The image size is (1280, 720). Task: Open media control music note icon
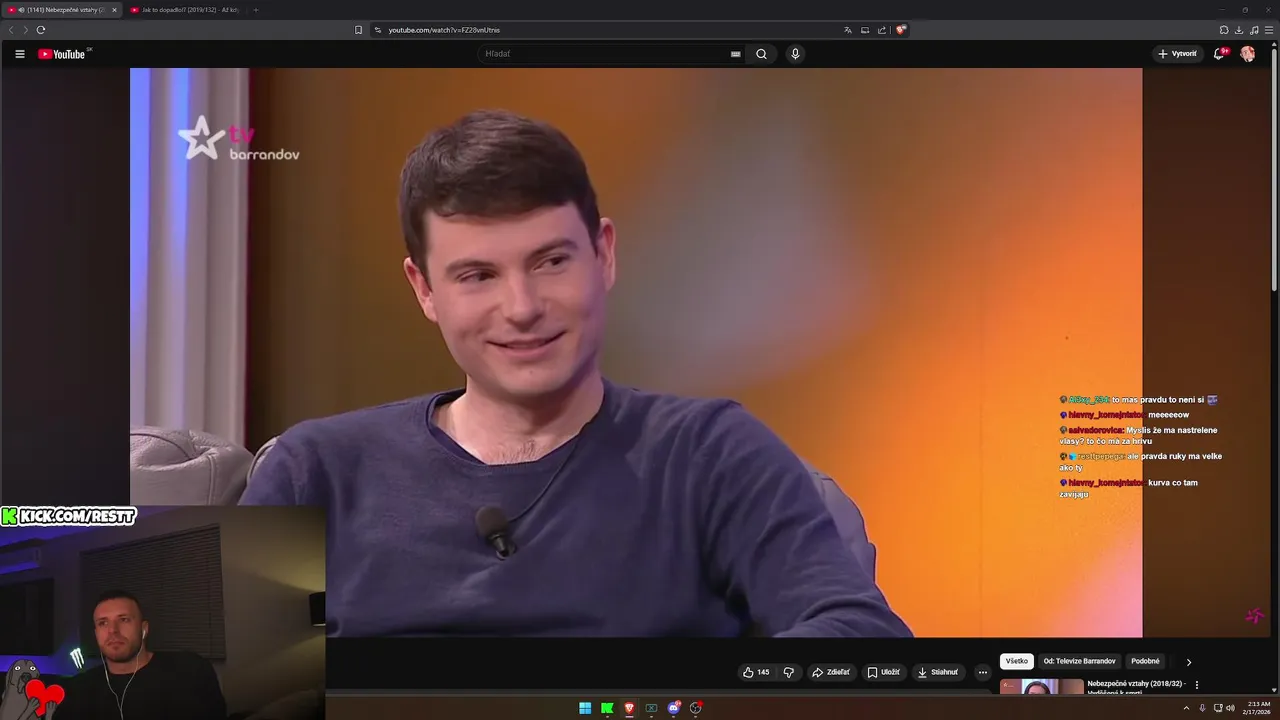pyautogui.click(x=1254, y=30)
